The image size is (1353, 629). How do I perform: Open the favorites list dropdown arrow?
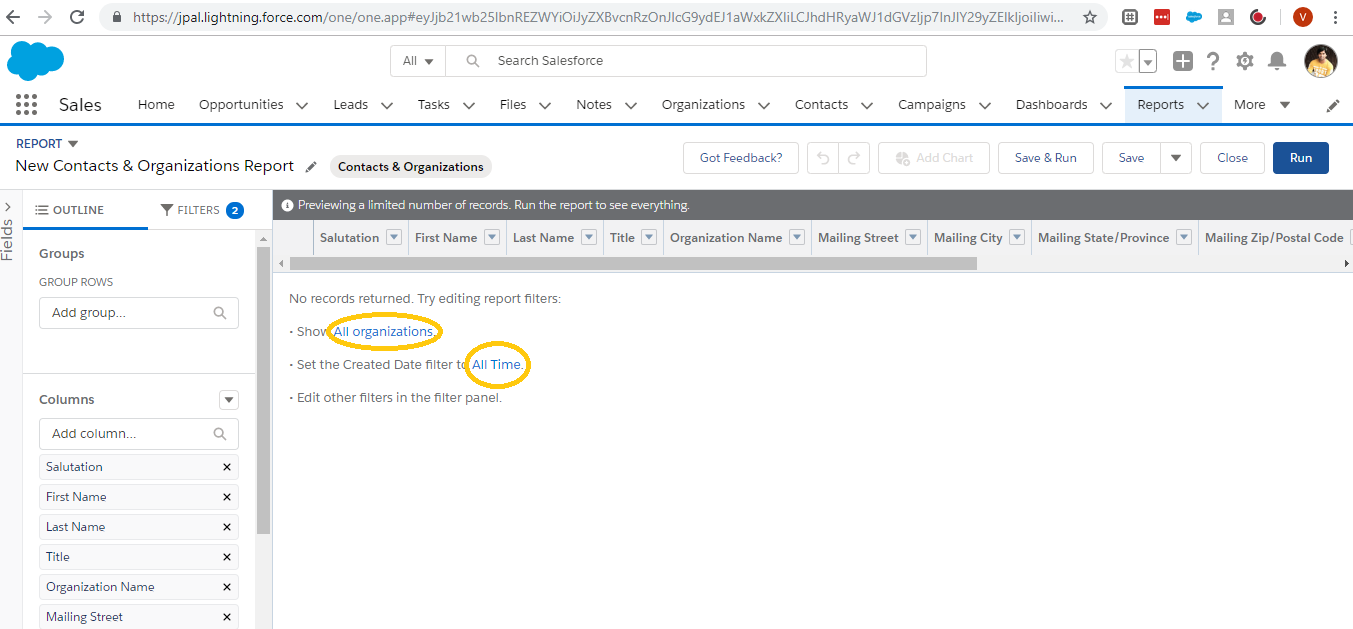click(x=1148, y=61)
